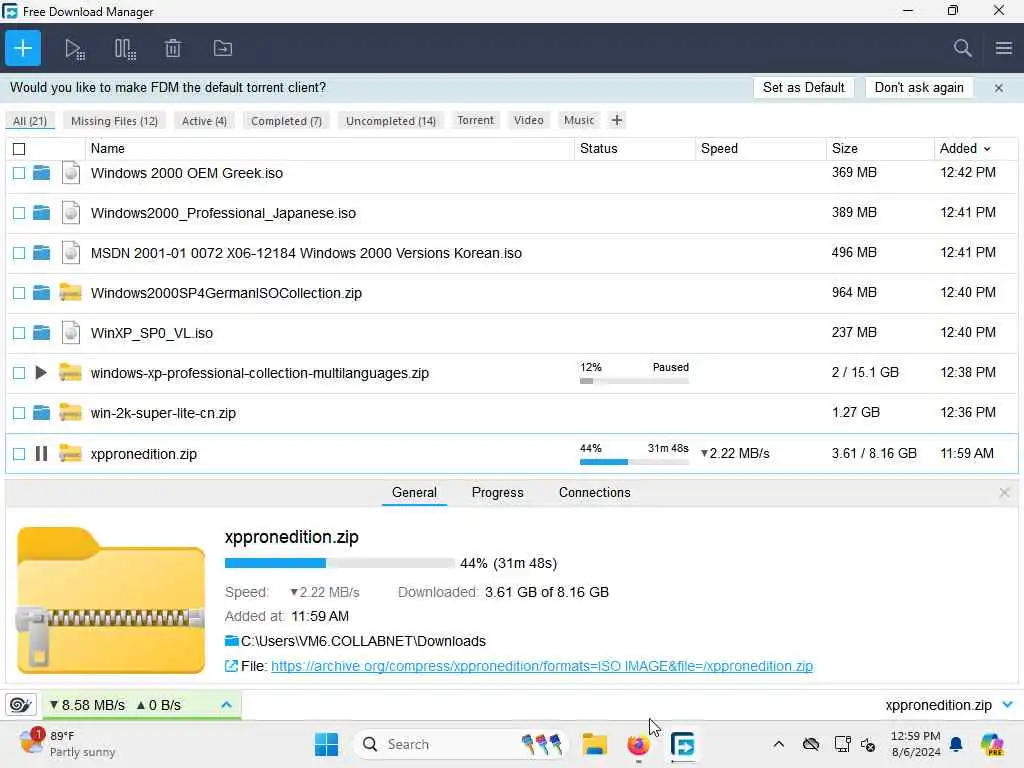1024x768 pixels.
Task: Sort by the Added column header arrow
Action: coord(987,149)
